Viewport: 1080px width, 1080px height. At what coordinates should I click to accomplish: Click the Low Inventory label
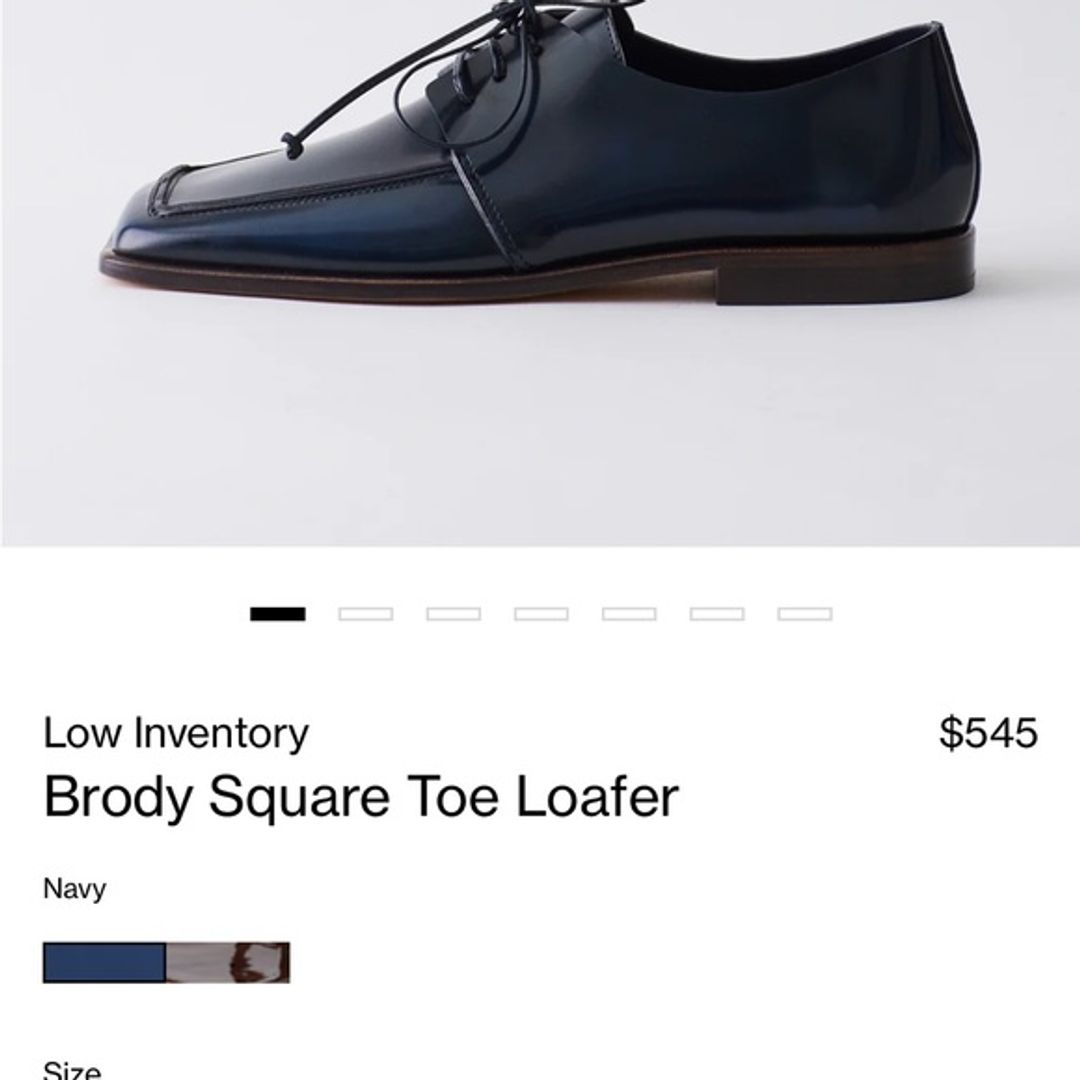(x=174, y=733)
